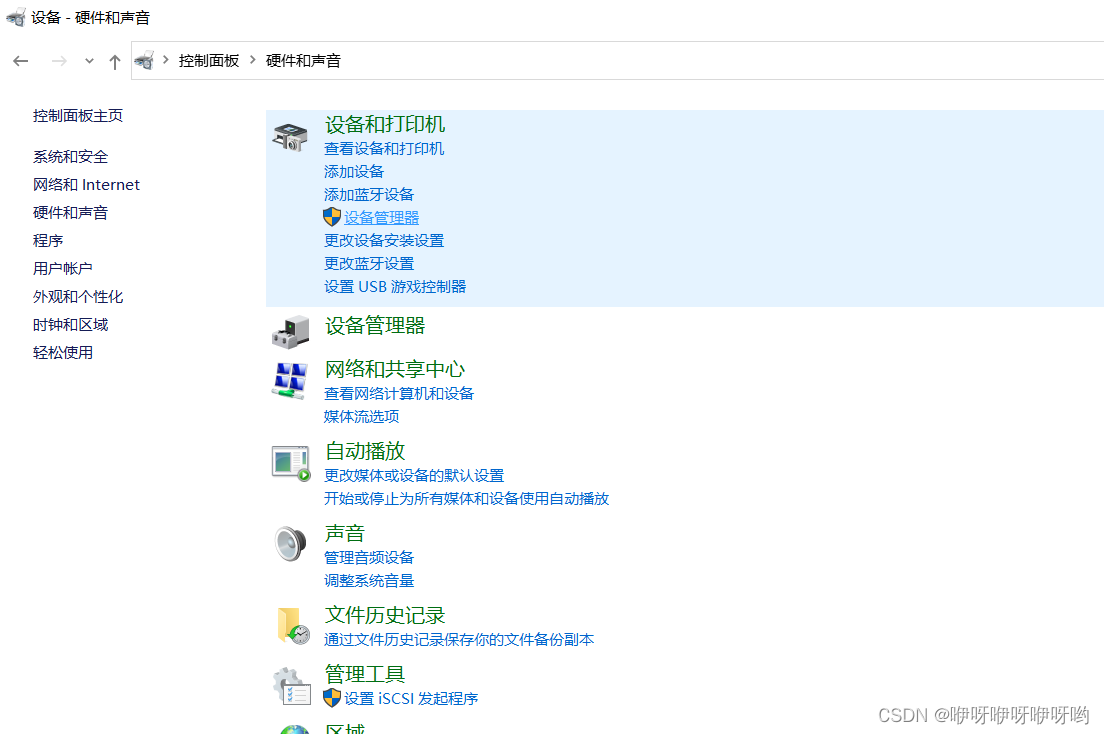Open 用户帐户 in the sidebar
This screenshot has width=1104, height=734.
[63, 268]
